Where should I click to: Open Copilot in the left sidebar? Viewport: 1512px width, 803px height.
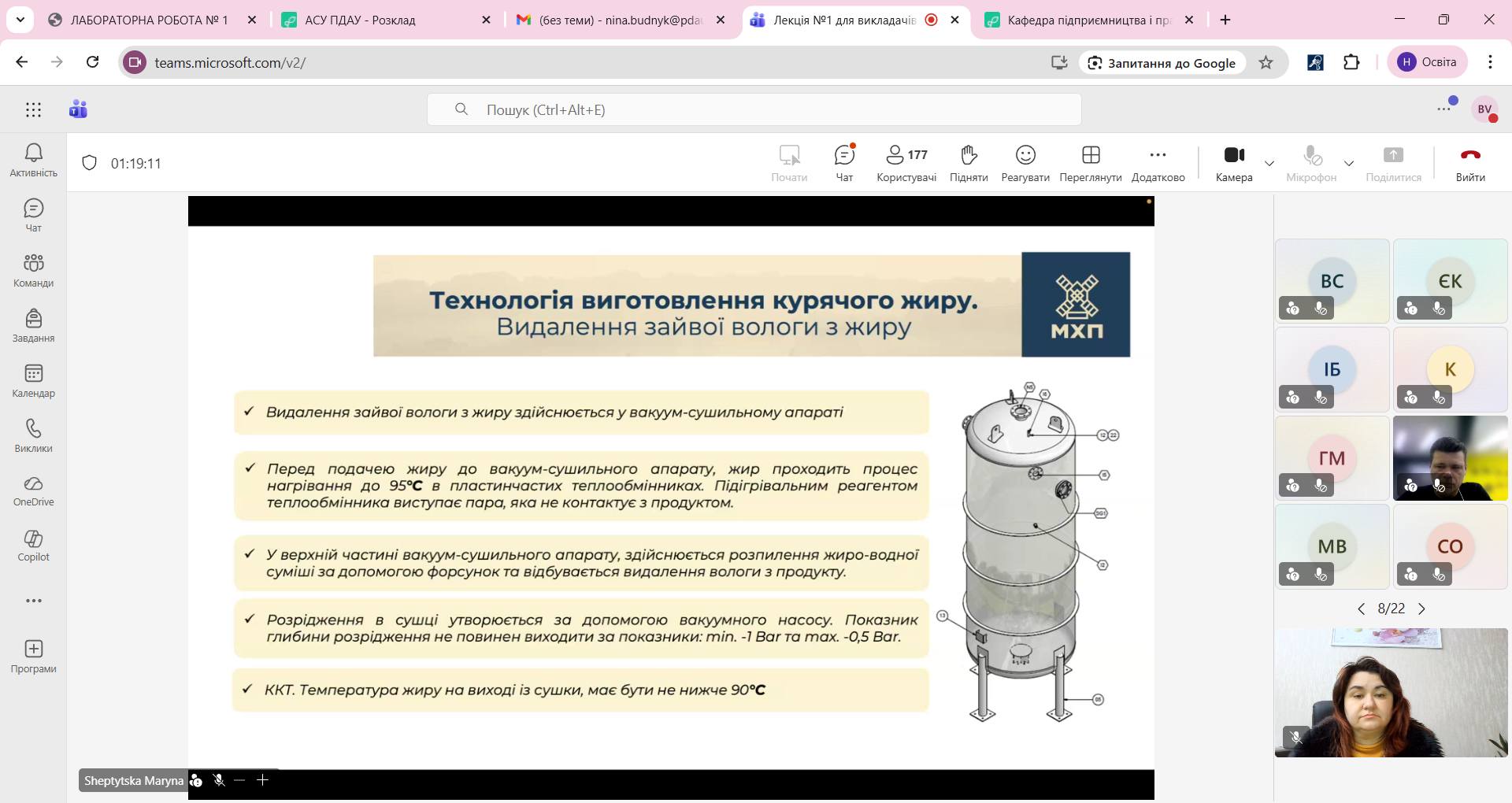[x=33, y=545]
